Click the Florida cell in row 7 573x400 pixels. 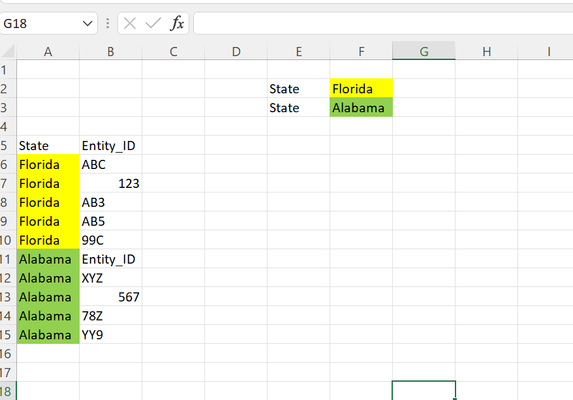tap(48, 183)
